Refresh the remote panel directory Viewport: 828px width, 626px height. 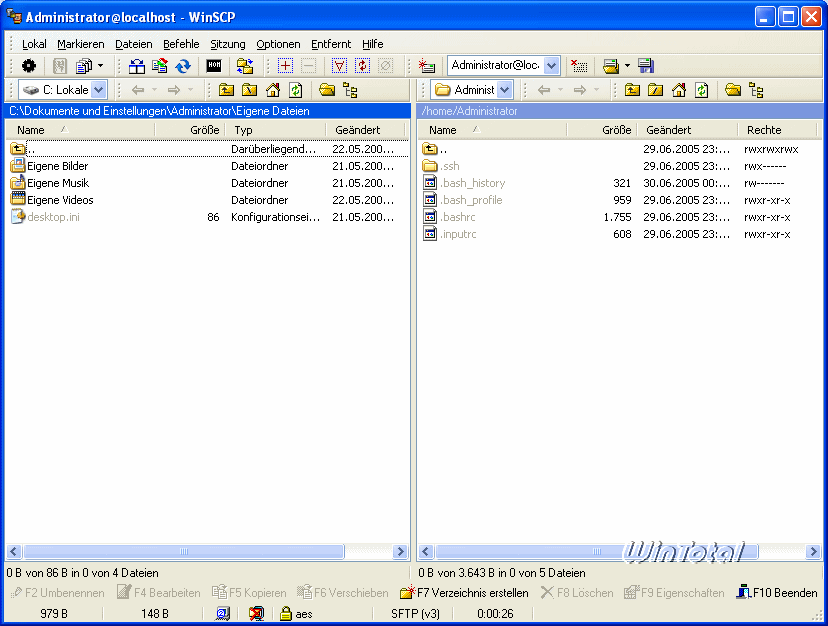pos(701,90)
